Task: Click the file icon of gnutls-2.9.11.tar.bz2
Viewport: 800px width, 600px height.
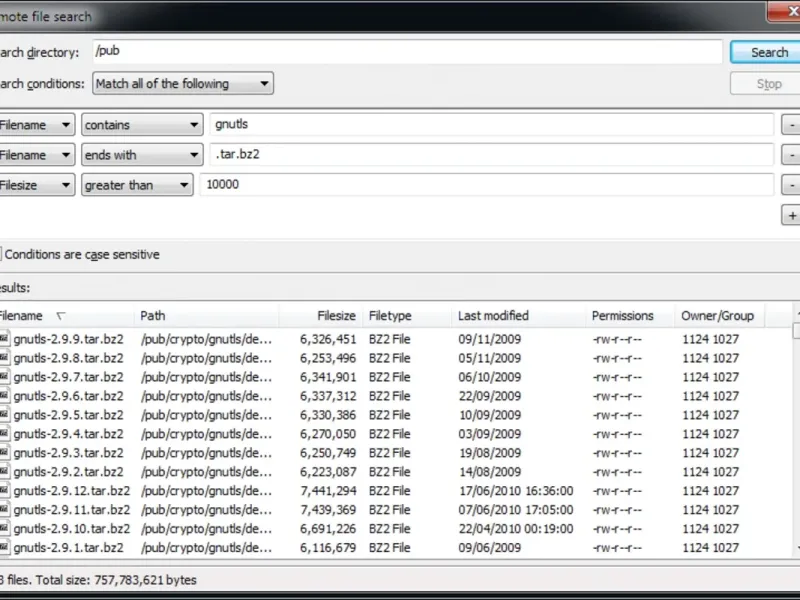Action: pos(5,509)
